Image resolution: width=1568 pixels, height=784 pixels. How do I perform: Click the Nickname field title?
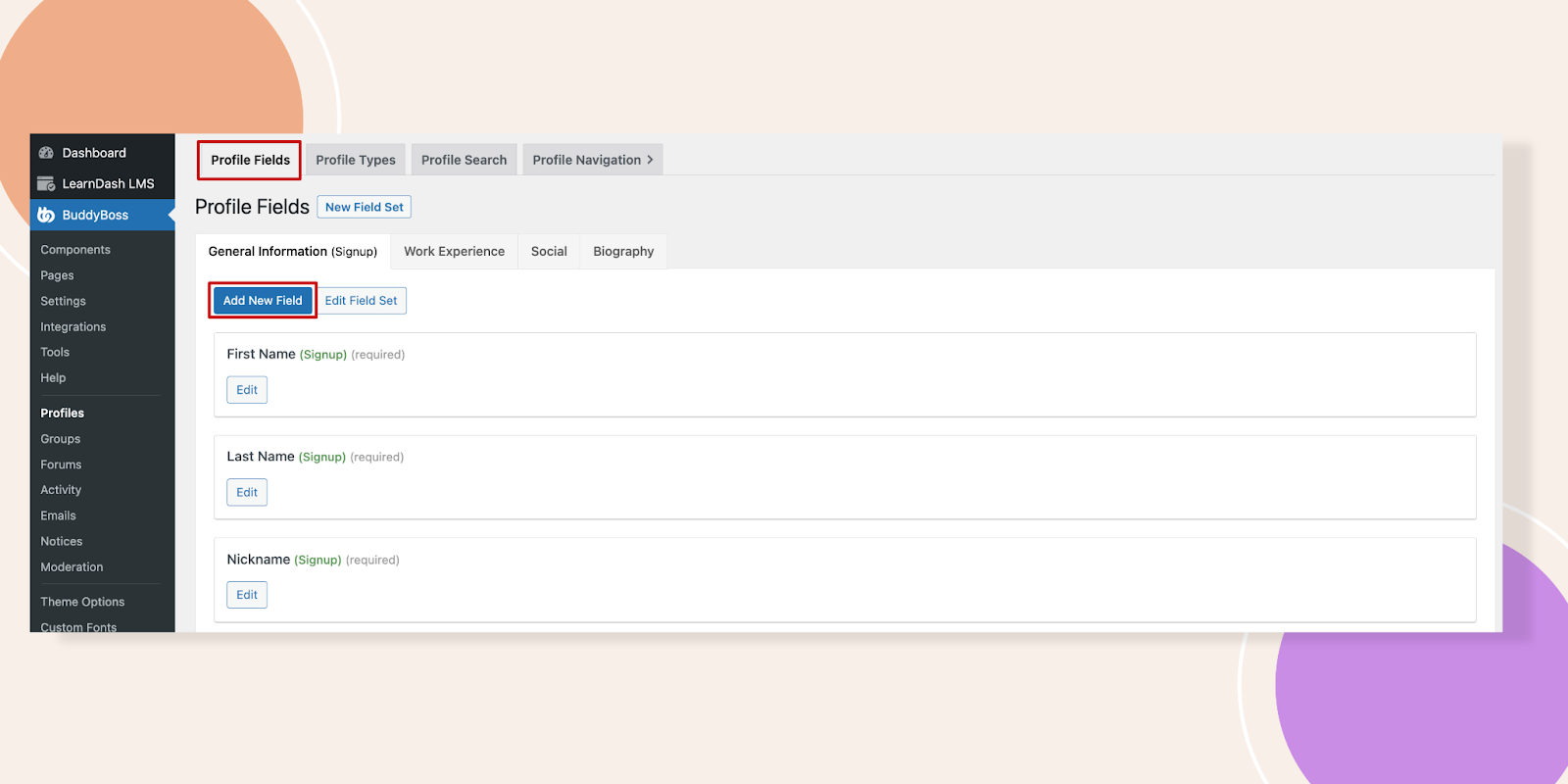[259, 560]
